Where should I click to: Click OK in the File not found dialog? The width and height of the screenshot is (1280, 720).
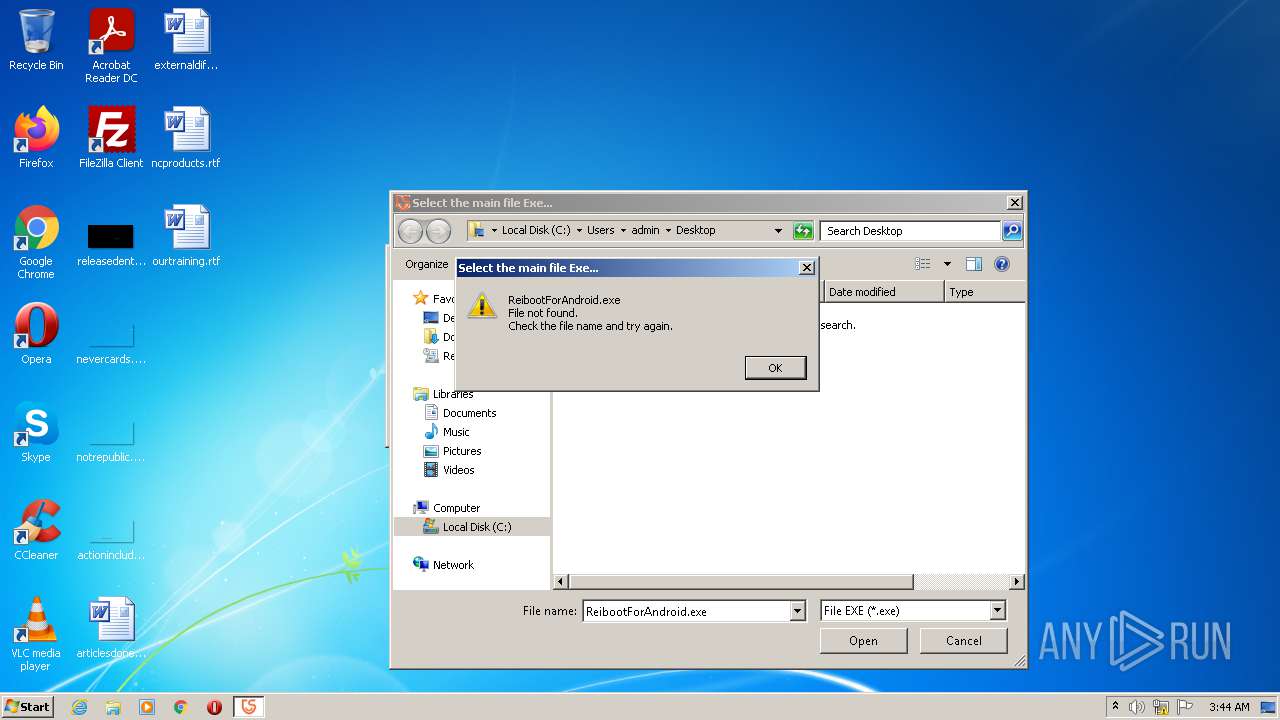[x=775, y=368]
